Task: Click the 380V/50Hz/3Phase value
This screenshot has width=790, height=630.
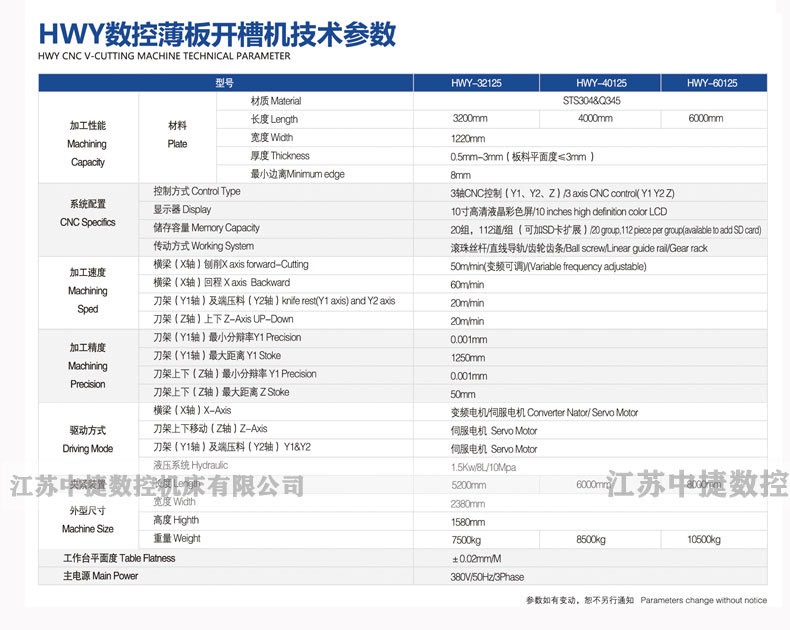Action: [487, 577]
